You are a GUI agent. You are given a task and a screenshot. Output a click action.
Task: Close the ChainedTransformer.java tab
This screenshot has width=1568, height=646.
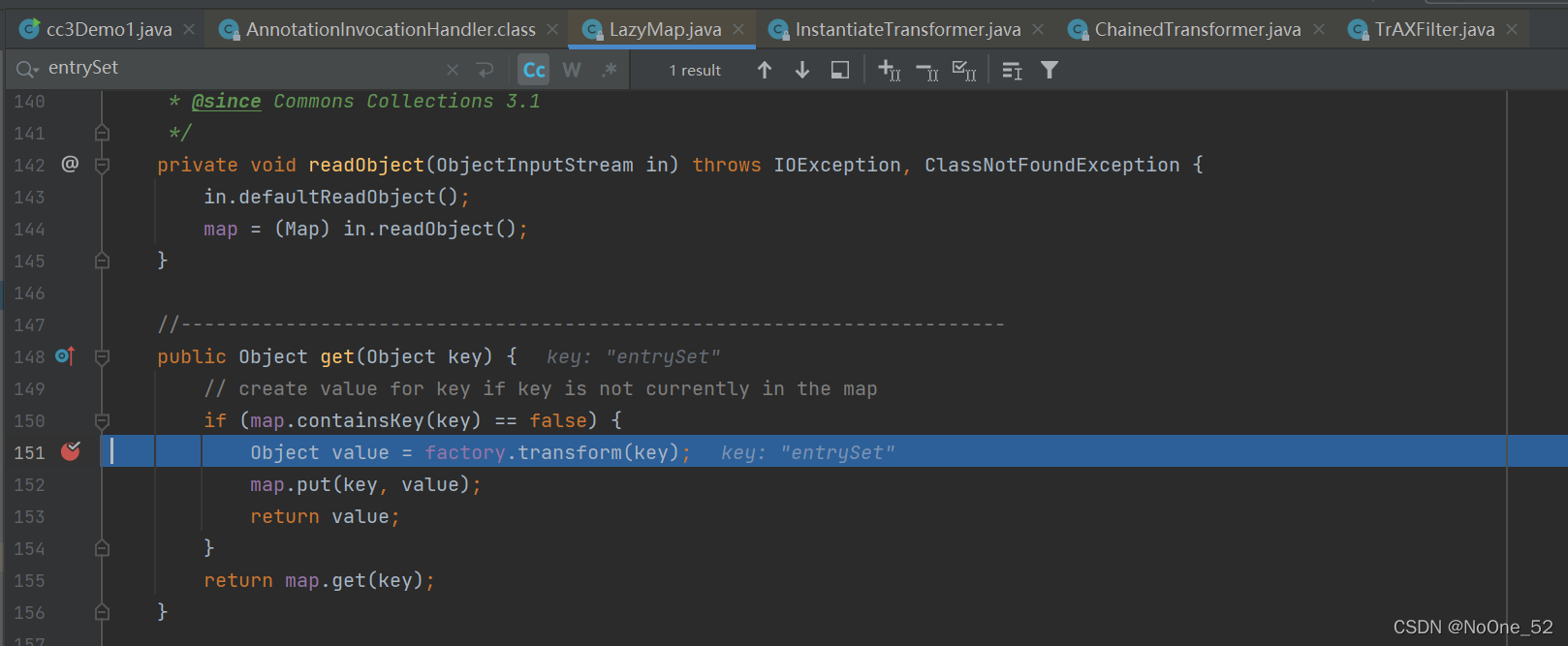(x=1319, y=30)
